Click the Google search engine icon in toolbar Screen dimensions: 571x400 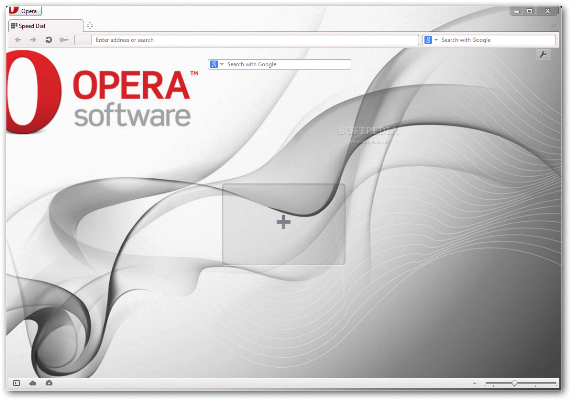pos(428,40)
